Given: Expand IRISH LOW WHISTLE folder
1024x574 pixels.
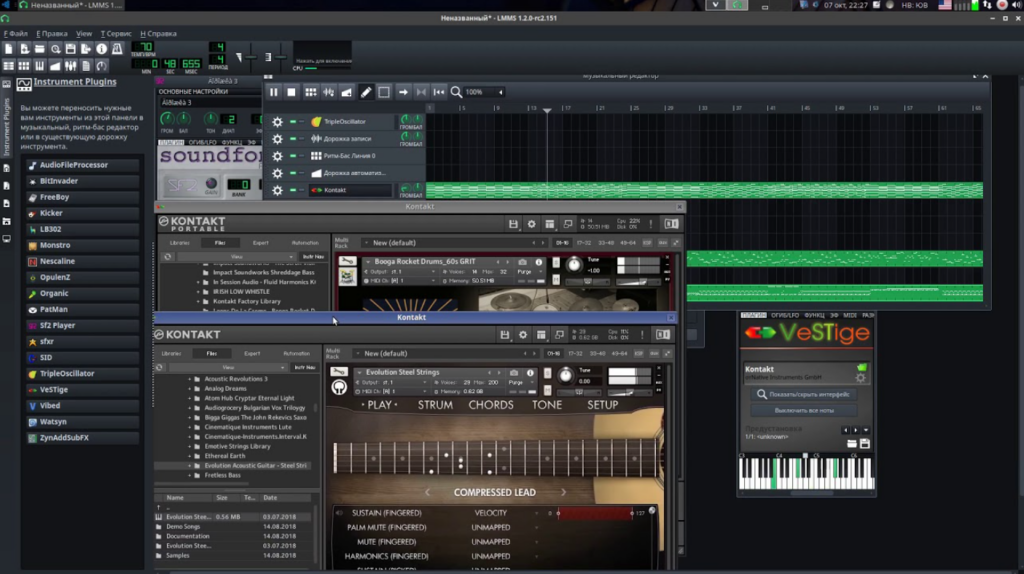Looking at the screenshot, I should pyautogui.click(x=199, y=292).
